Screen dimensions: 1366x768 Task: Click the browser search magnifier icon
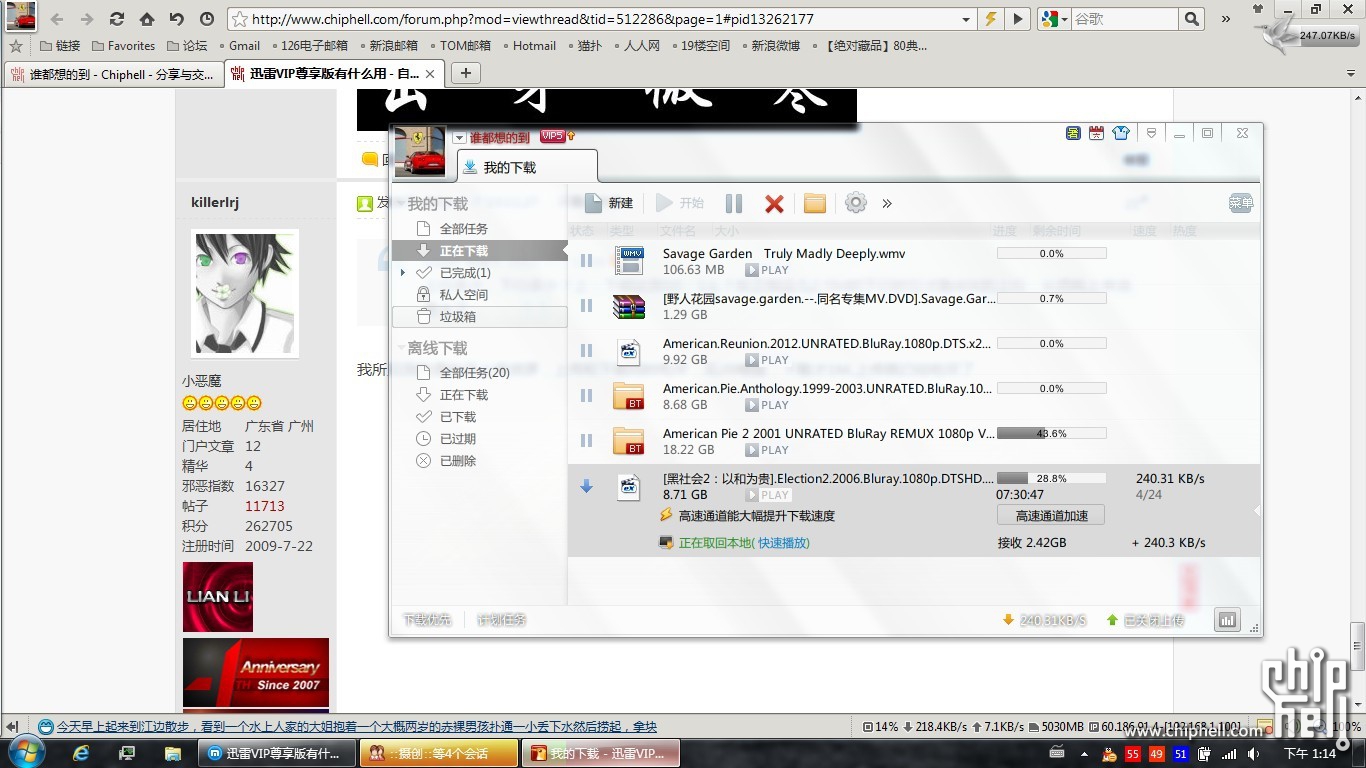pos(1191,19)
